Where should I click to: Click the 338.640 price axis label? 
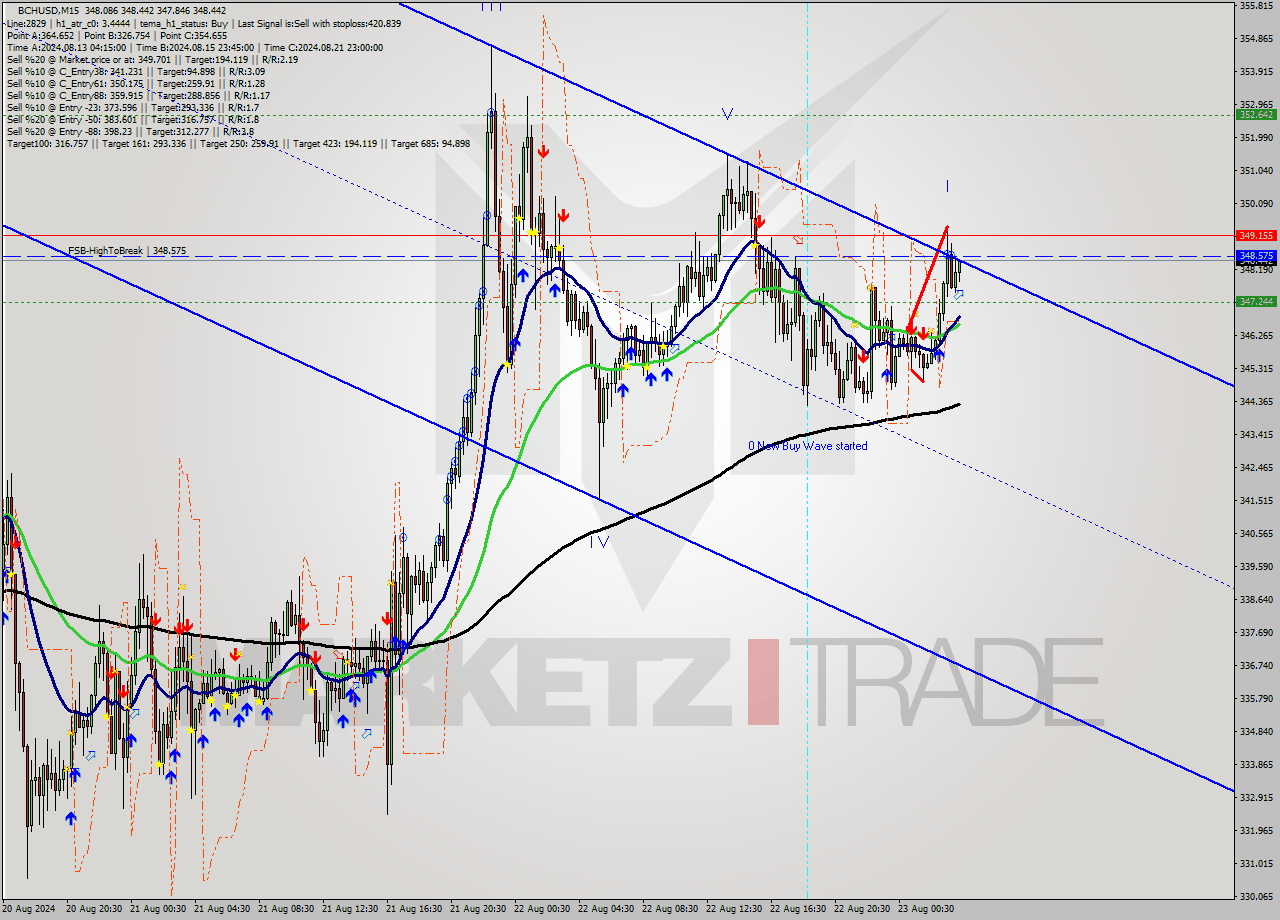[1256, 599]
